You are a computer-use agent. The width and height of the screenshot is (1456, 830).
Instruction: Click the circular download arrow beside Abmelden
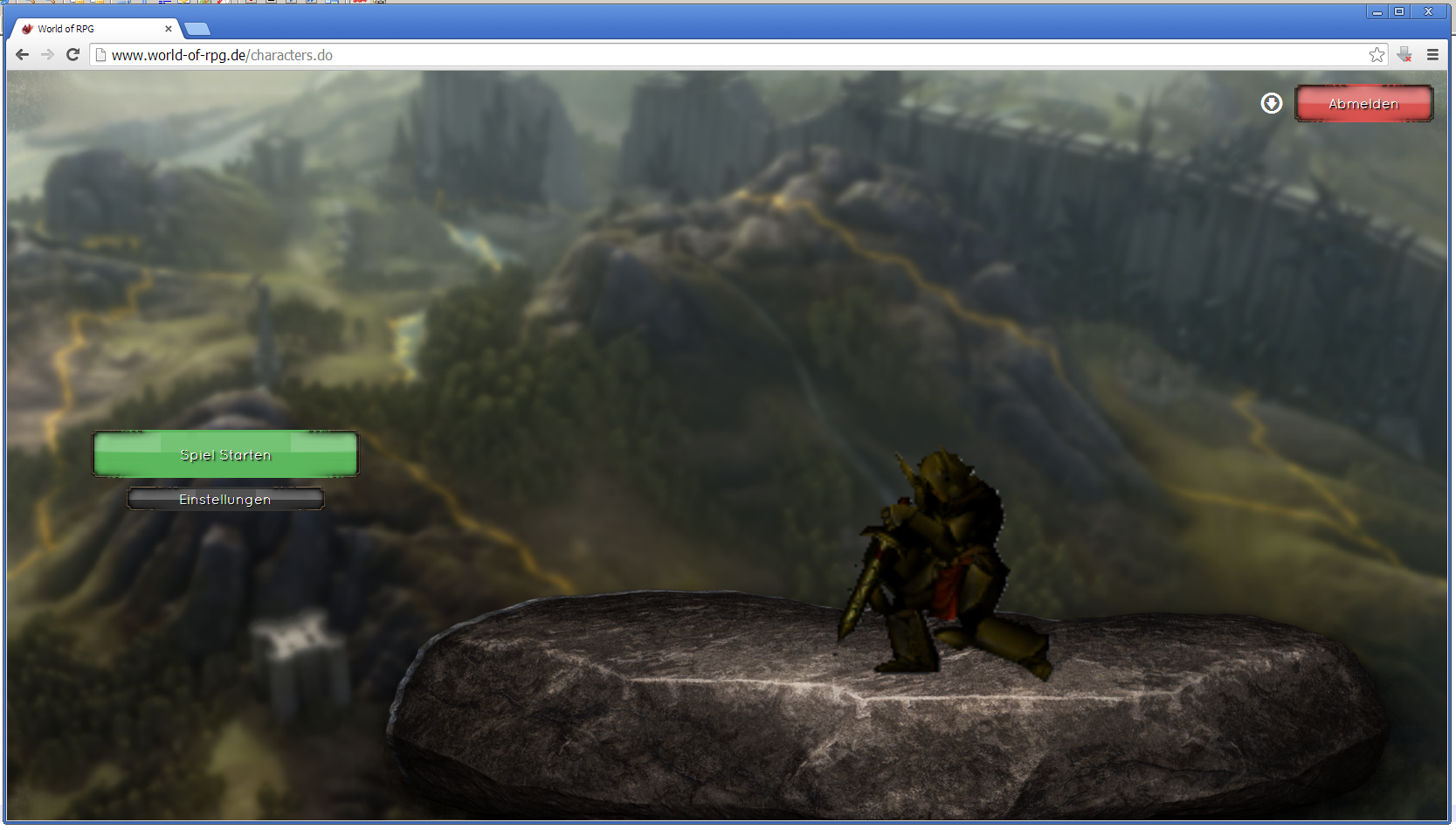tap(1272, 104)
